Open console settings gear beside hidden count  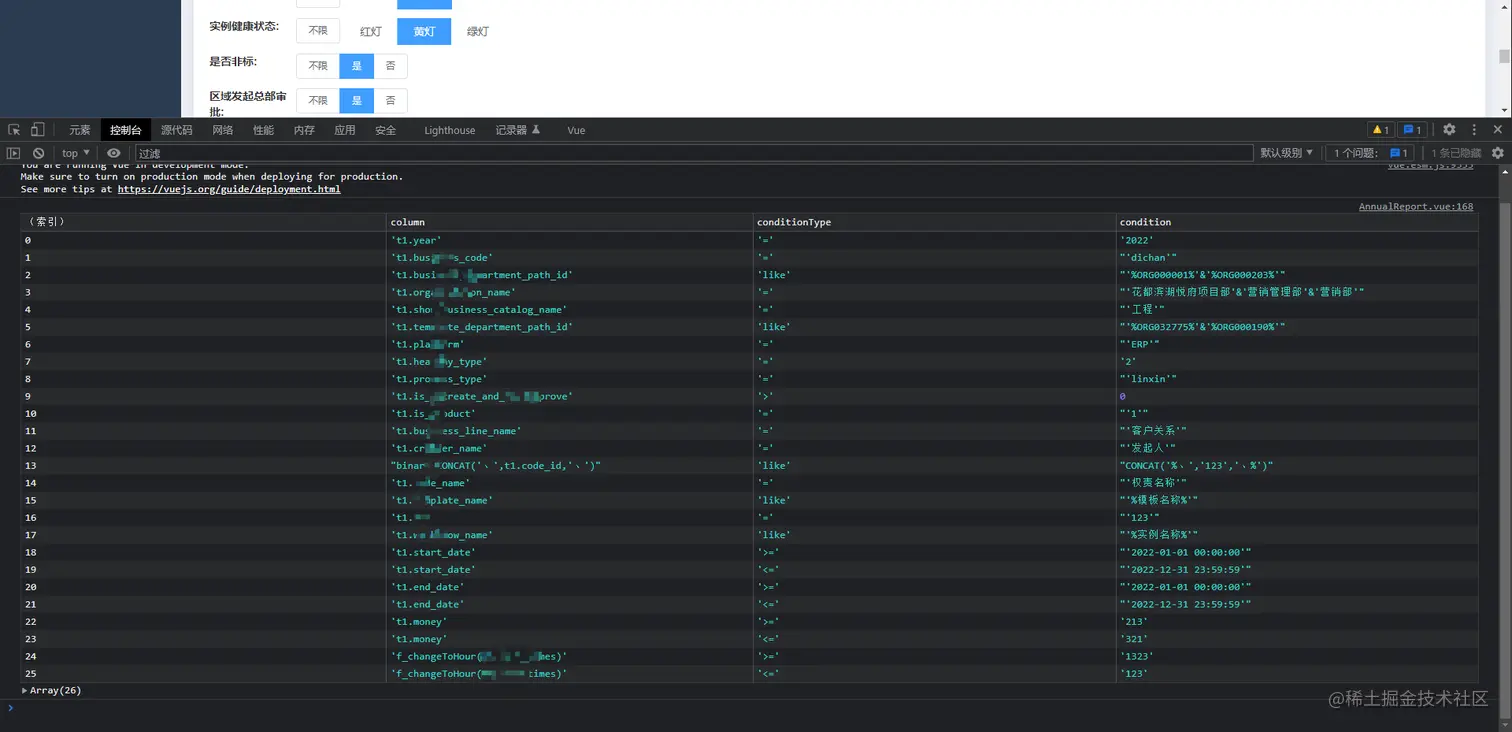(x=1497, y=153)
